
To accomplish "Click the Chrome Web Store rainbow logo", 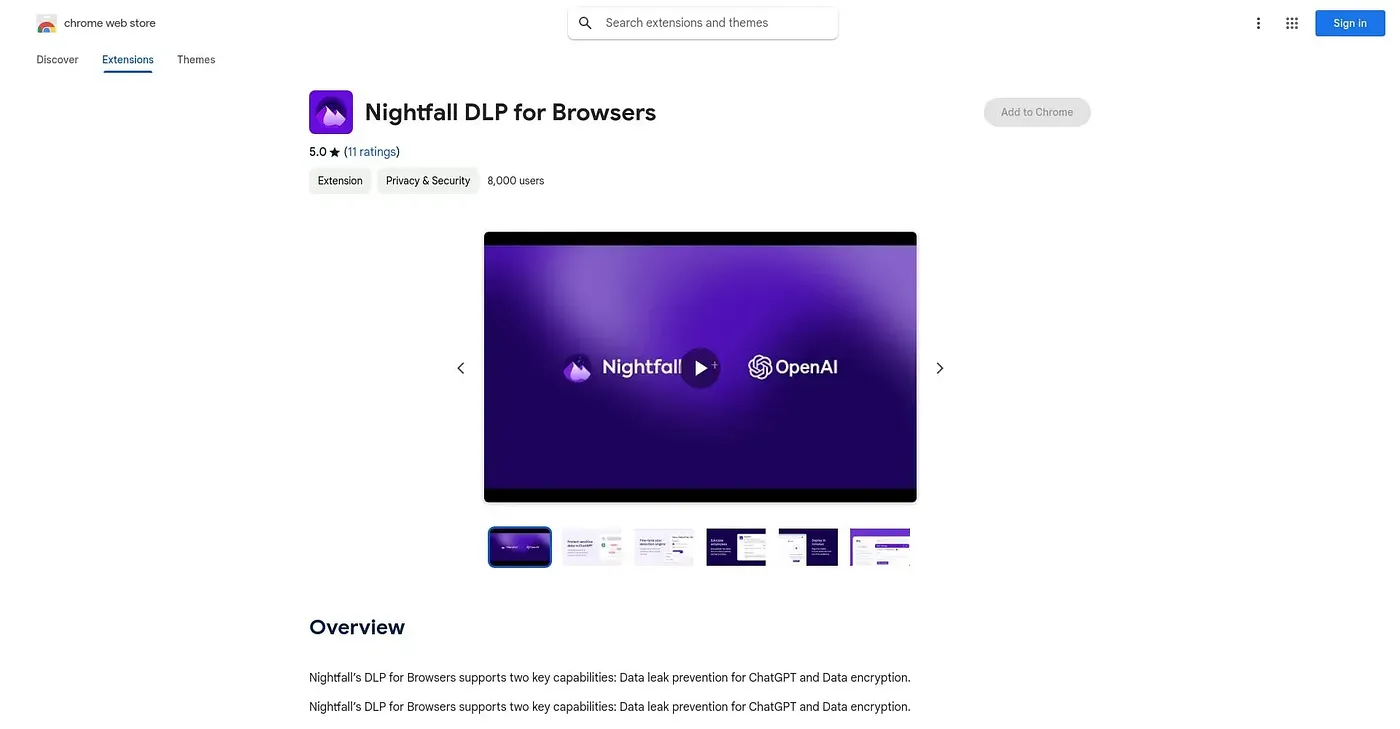I will pyautogui.click(x=46, y=23).
